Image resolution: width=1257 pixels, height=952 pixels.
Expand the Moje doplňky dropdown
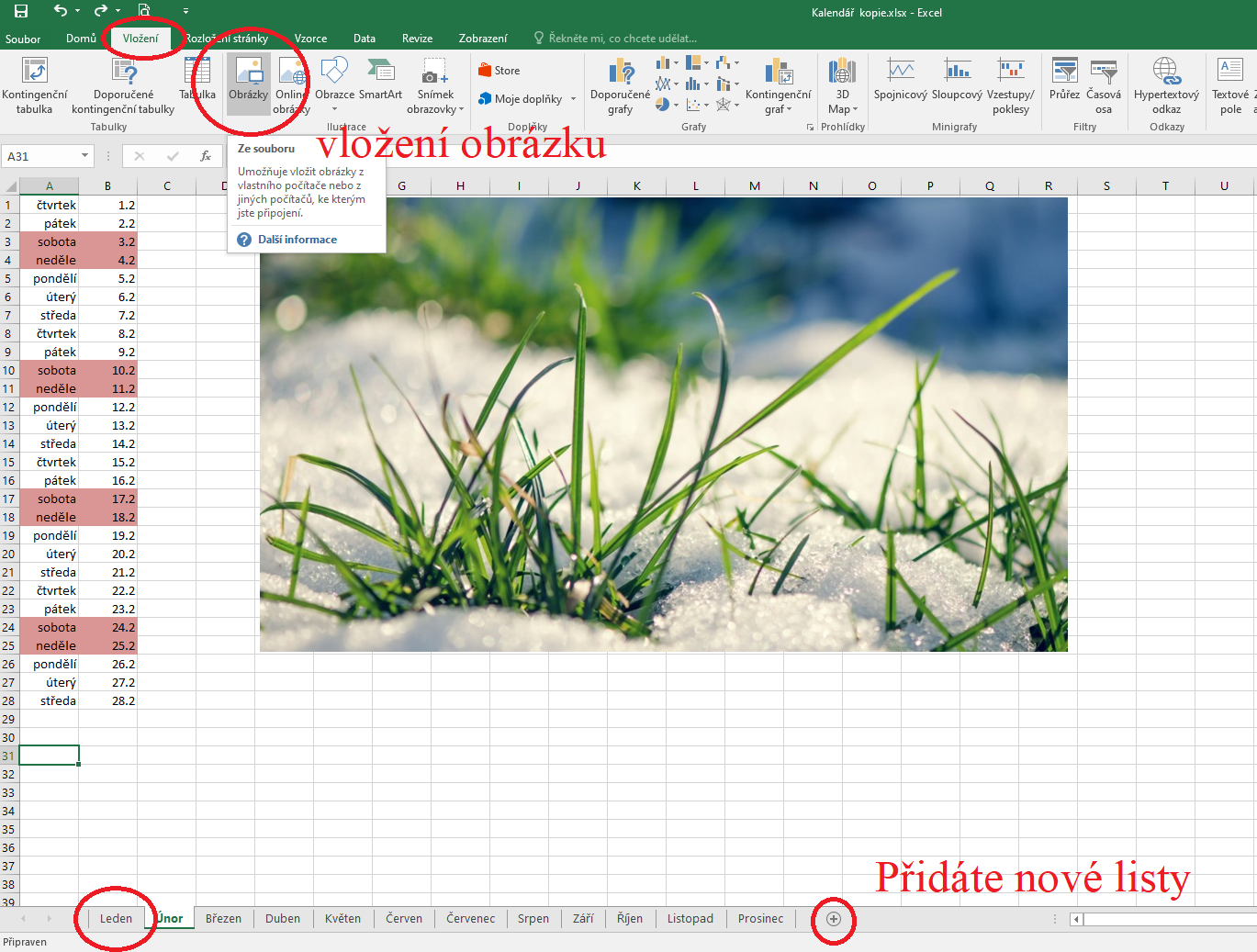[x=574, y=99]
